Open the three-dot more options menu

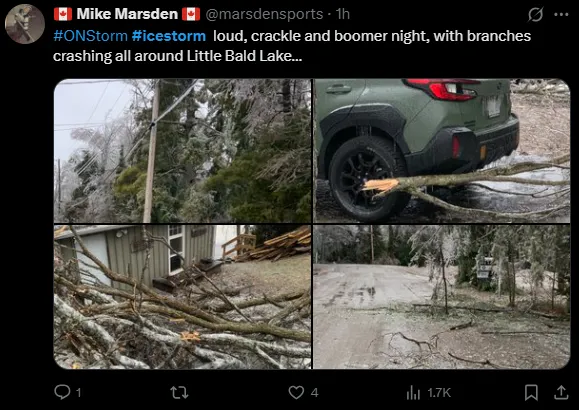point(561,15)
